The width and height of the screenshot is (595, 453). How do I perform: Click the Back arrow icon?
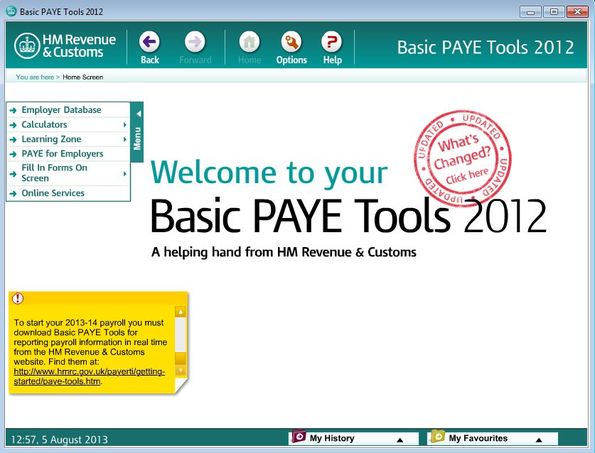pyautogui.click(x=150, y=41)
